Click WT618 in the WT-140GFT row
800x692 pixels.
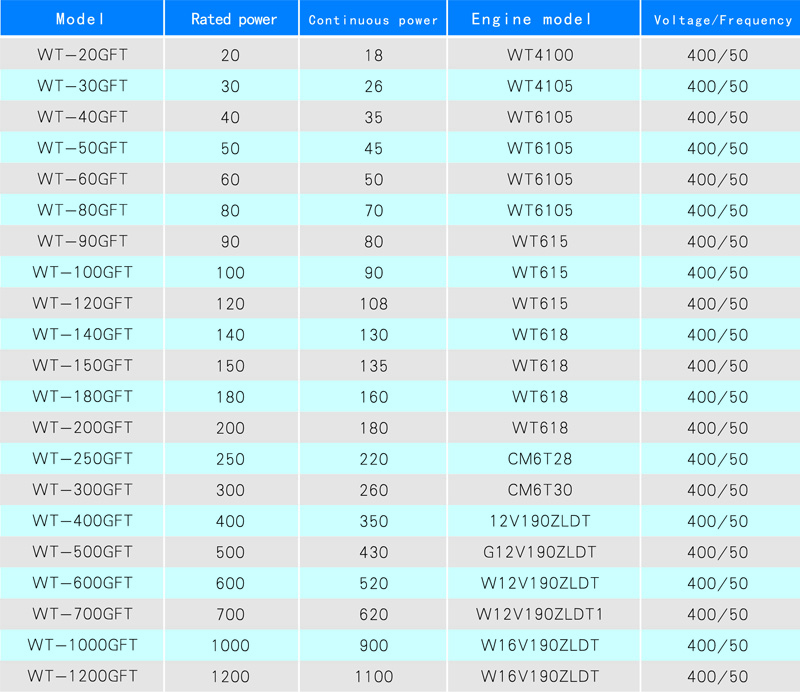pyautogui.click(x=544, y=334)
